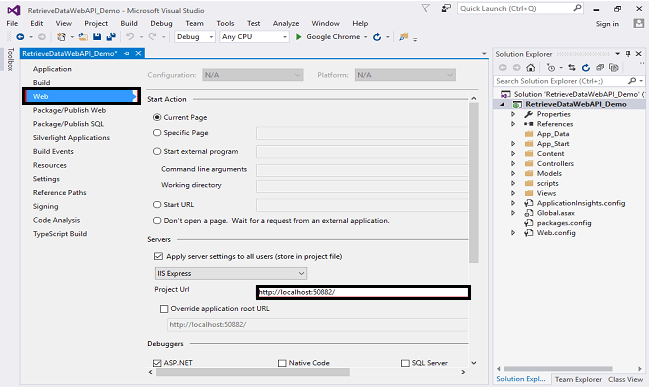Click the Open File folder icon
This screenshot has width=649, height=387.
[83, 37]
